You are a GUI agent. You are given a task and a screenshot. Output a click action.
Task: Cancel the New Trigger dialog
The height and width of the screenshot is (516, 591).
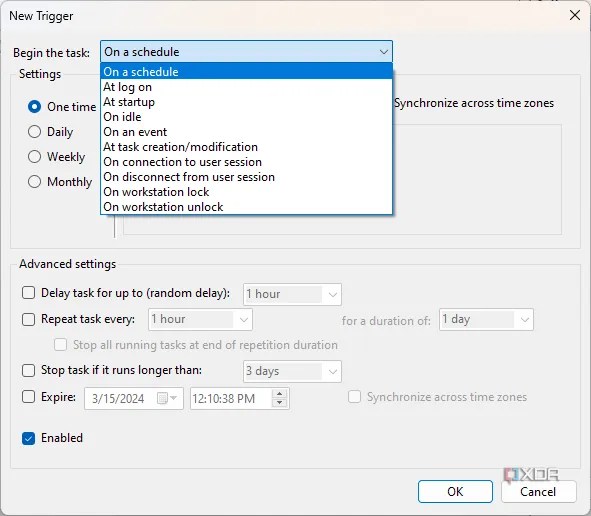point(538,492)
